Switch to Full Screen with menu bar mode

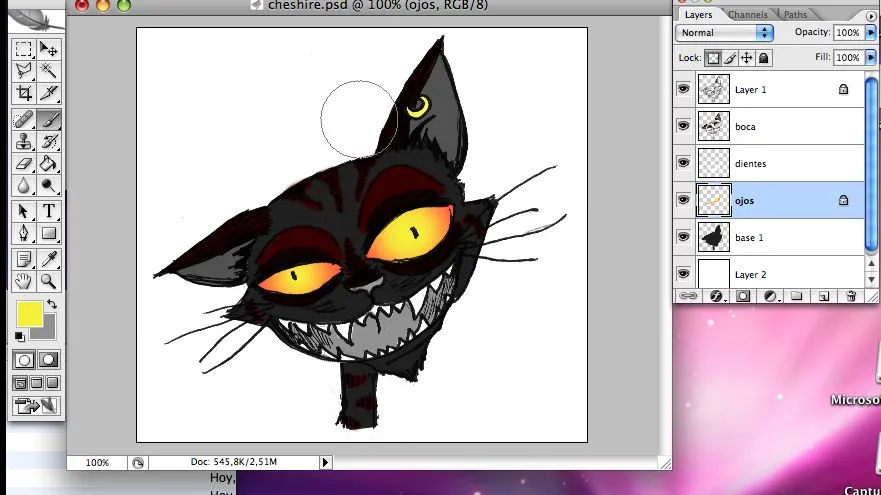(x=37, y=383)
